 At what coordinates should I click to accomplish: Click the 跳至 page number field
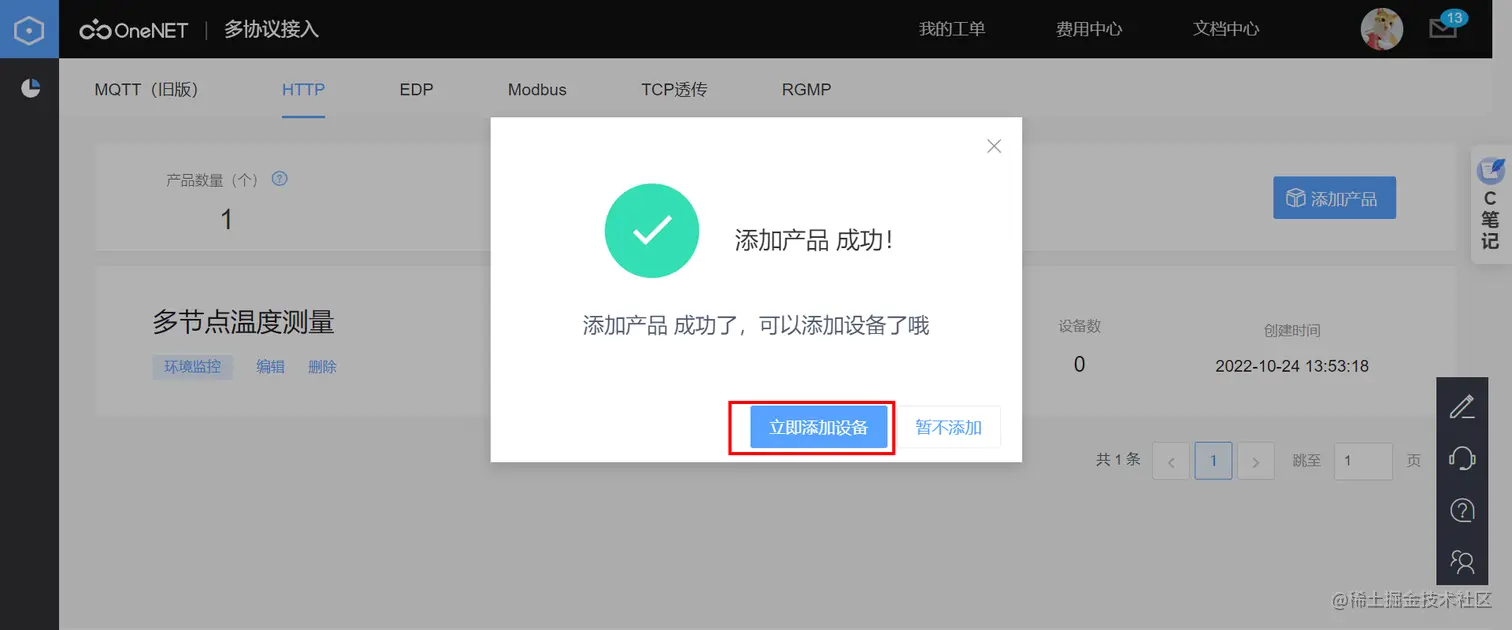coord(1364,461)
